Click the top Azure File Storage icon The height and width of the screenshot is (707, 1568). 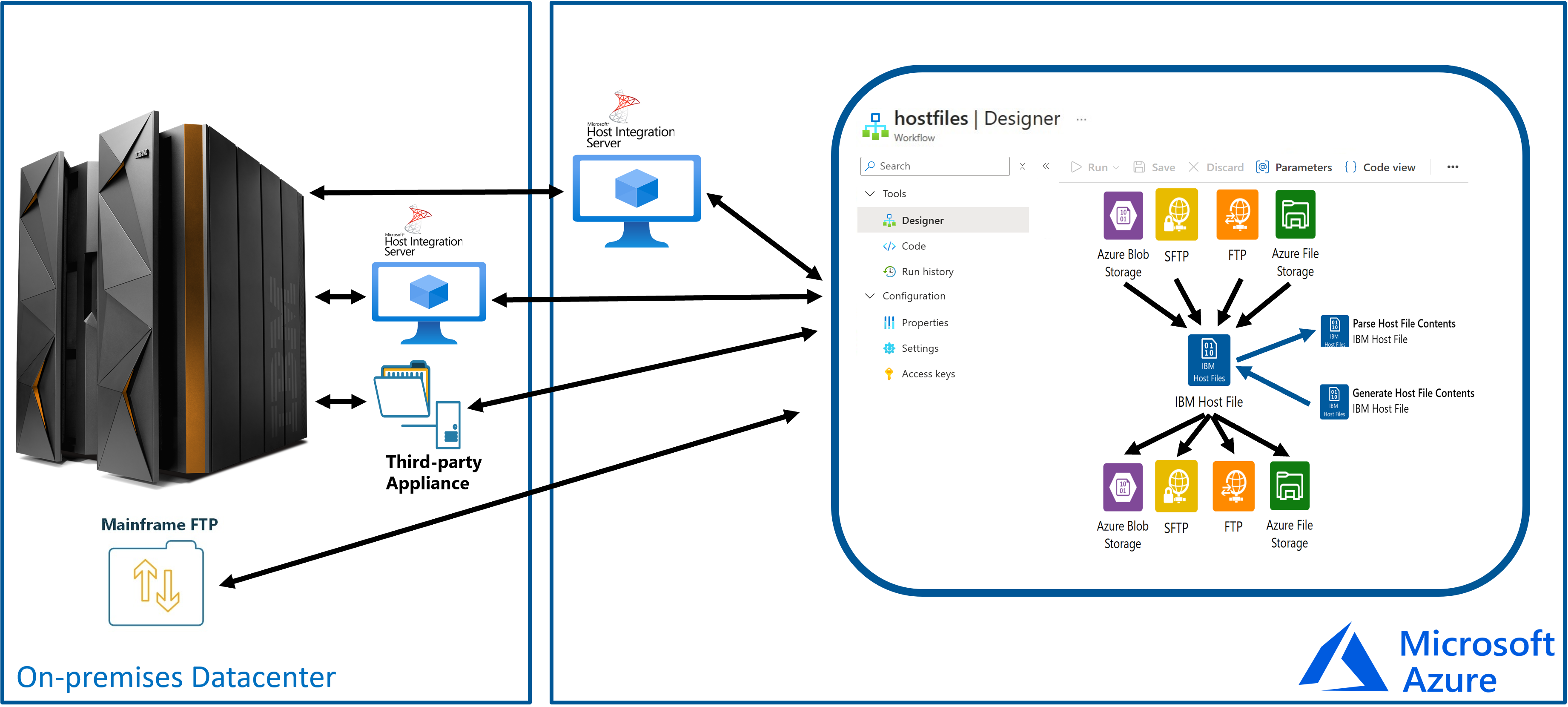pos(1295,214)
